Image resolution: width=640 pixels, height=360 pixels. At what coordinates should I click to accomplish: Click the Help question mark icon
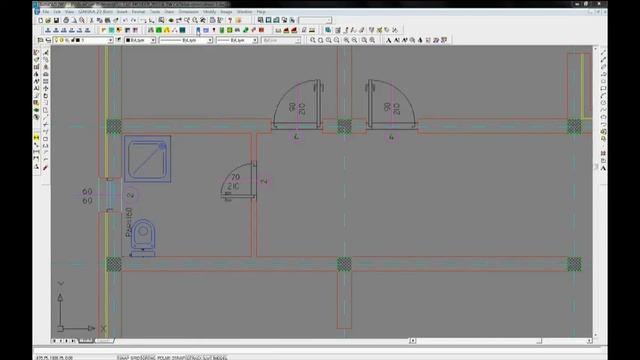[x=229, y=20]
